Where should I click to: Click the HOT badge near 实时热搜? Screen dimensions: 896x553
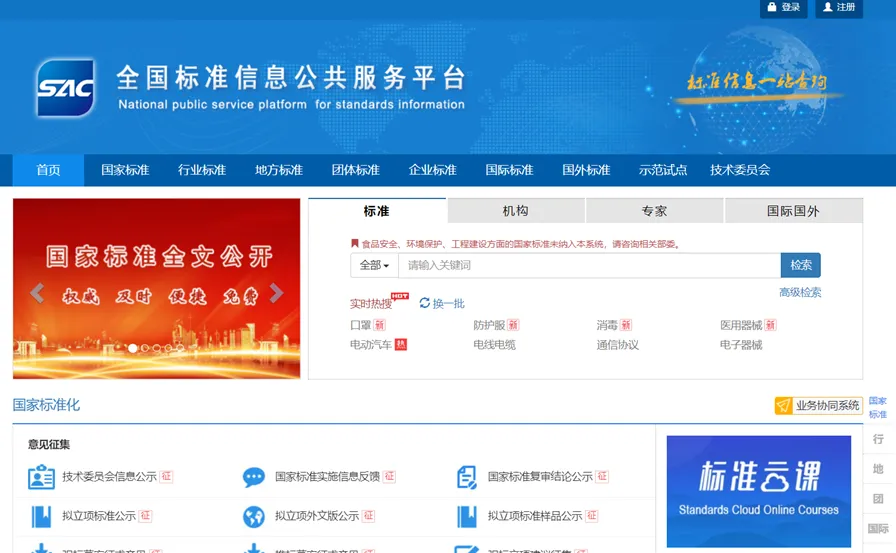400,296
